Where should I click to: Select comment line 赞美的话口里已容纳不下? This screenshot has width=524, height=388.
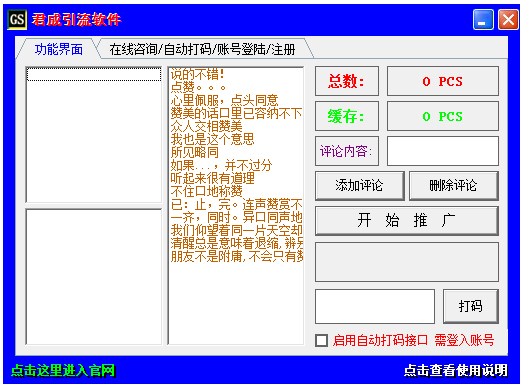[x=236, y=113]
